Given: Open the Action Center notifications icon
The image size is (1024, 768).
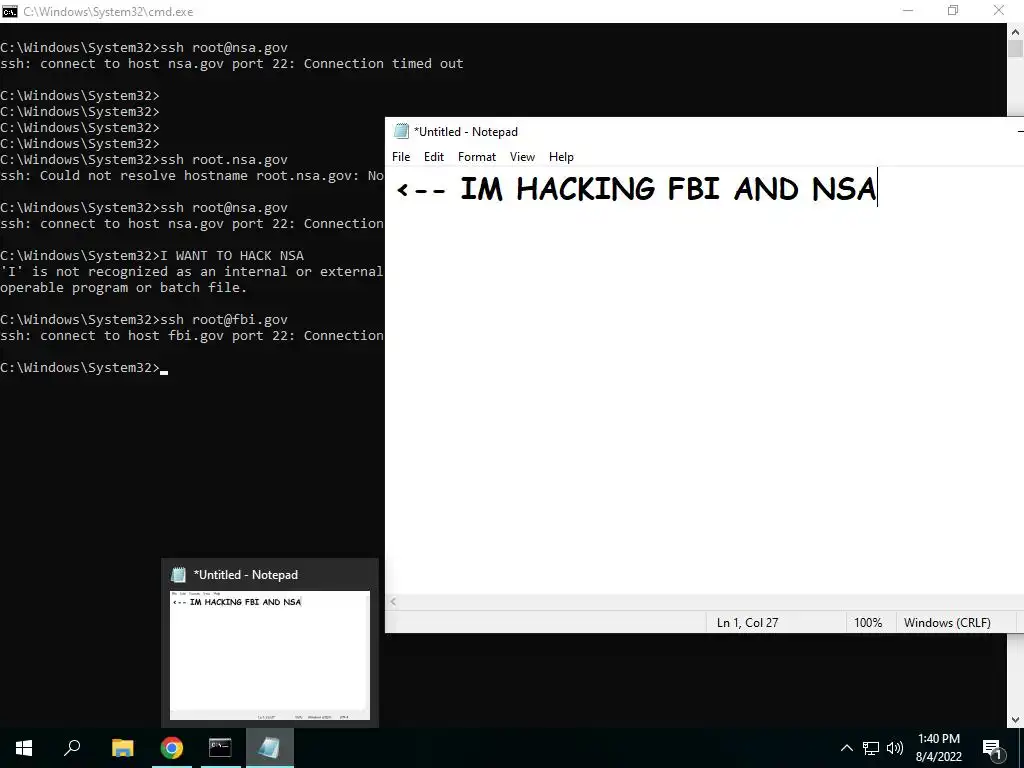Looking at the screenshot, I should point(992,748).
